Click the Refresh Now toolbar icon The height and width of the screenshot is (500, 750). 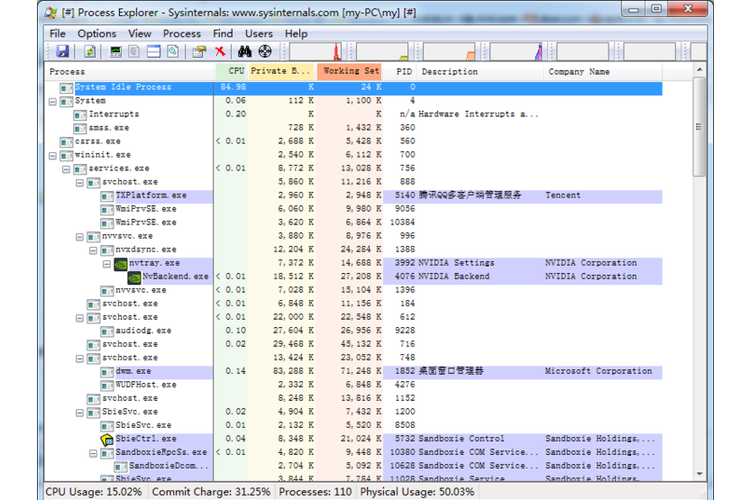point(90,51)
